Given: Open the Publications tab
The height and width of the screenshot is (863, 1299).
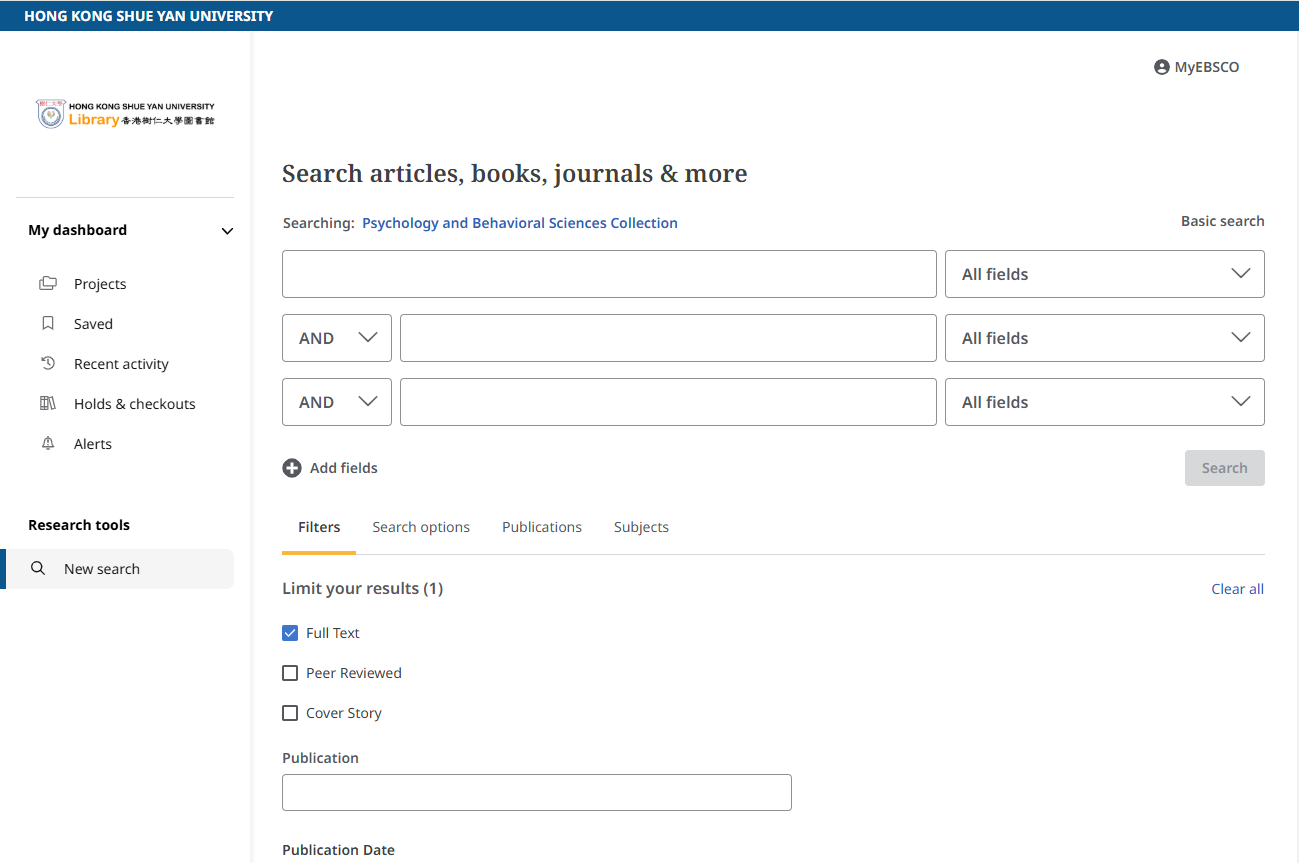Looking at the screenshot, I should tap(541, 527).
